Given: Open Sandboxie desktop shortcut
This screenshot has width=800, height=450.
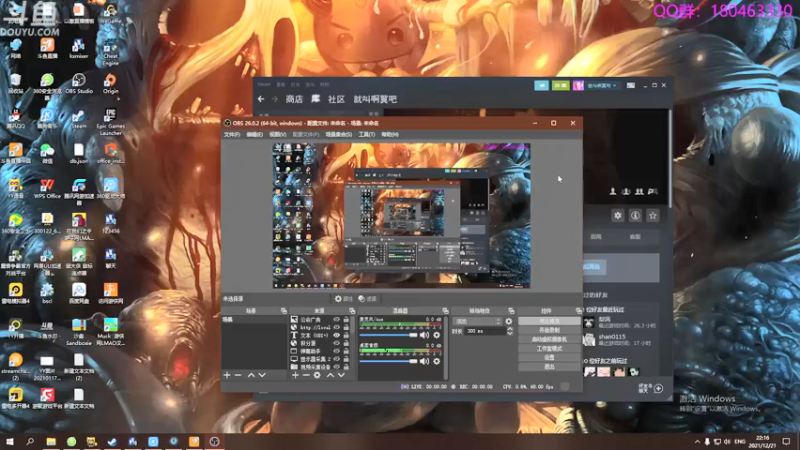Looking at the screenshot, I should click(x=79, y=333).
